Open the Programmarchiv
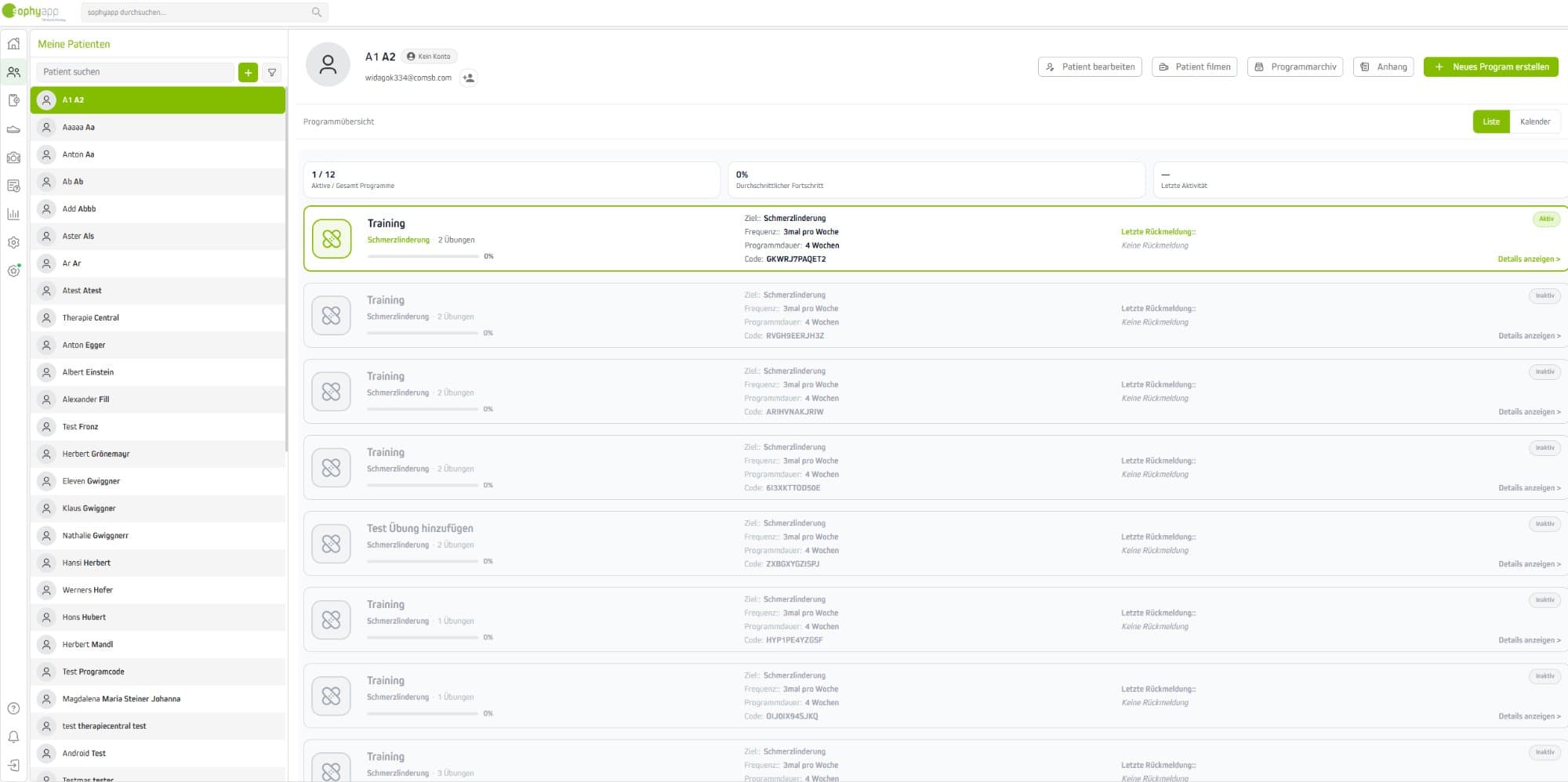Image resolution: width=1568 pixels, height=782 pixels. [x=1294, y=67]
